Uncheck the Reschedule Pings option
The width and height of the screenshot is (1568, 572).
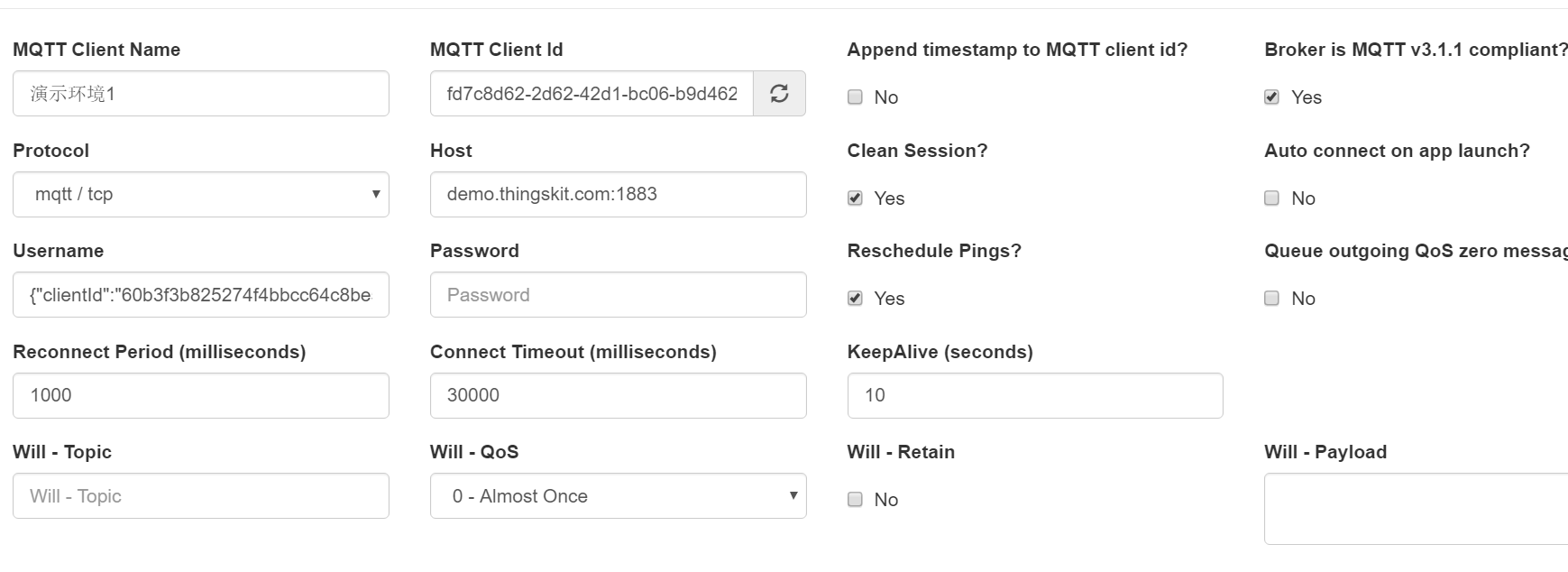click(855, 299)
